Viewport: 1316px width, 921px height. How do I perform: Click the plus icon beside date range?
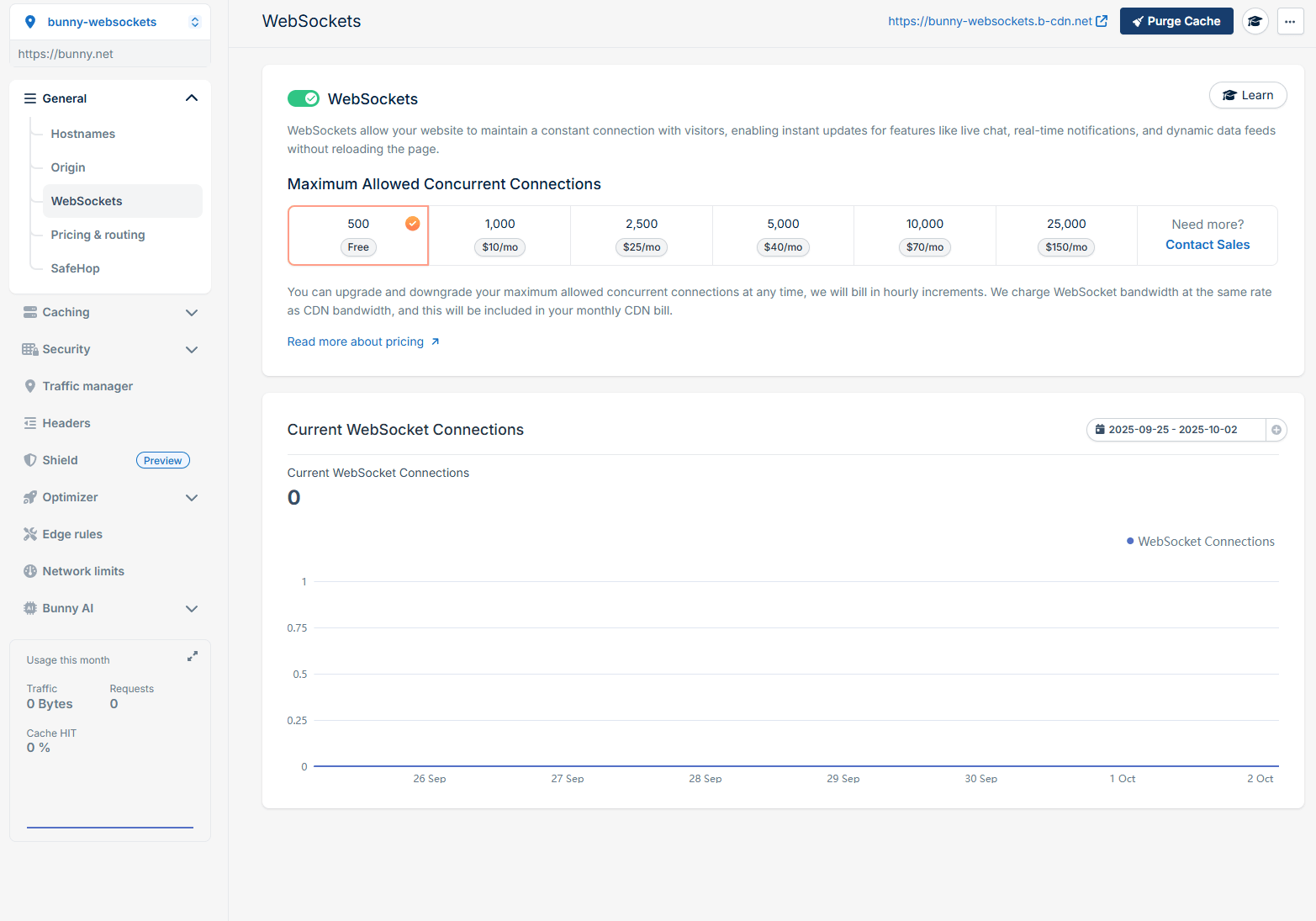1276,430
